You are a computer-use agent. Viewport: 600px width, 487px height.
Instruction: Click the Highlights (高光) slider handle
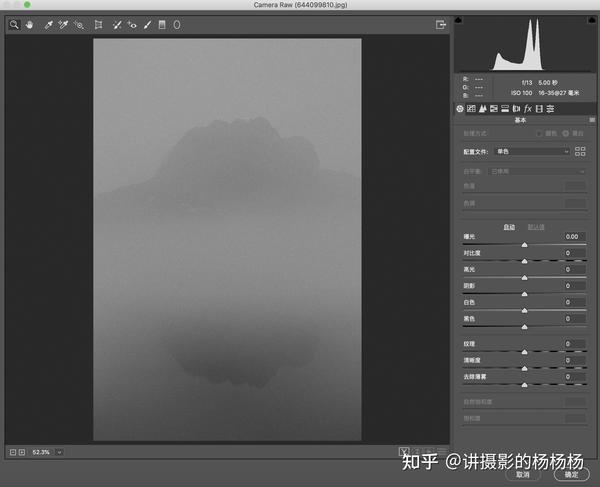point(525,277)
